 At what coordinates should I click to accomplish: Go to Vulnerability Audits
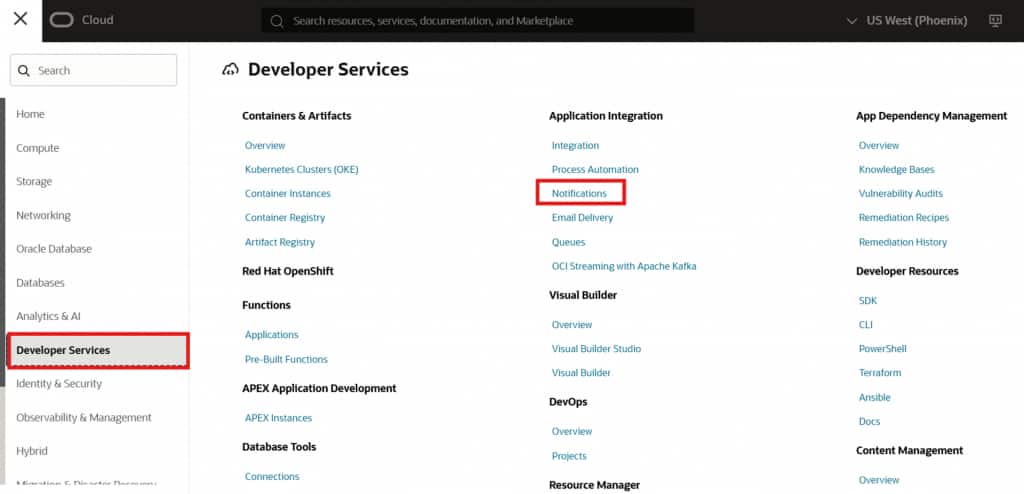pyautogui.click(x=900, y=193)
